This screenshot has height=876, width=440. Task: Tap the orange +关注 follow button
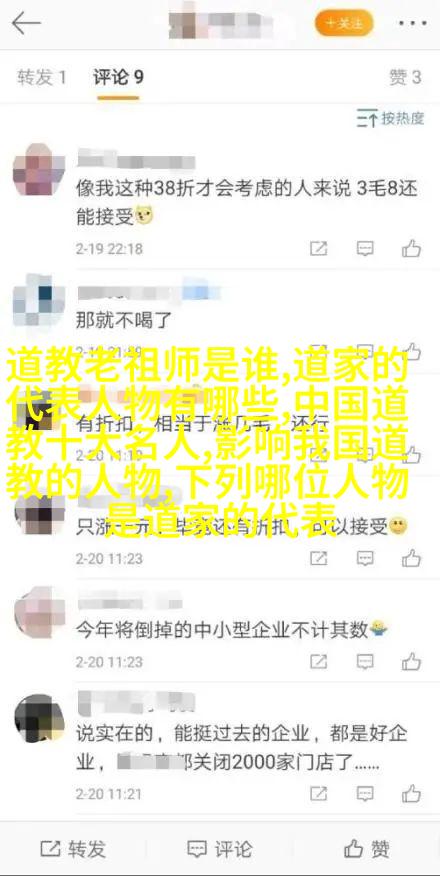click(344, 23)
